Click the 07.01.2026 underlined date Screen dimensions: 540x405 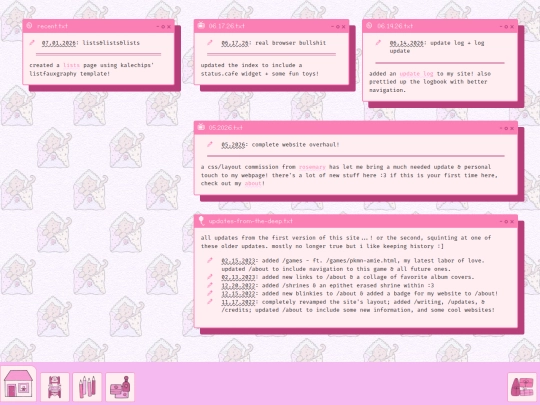(x=59, y=43)
